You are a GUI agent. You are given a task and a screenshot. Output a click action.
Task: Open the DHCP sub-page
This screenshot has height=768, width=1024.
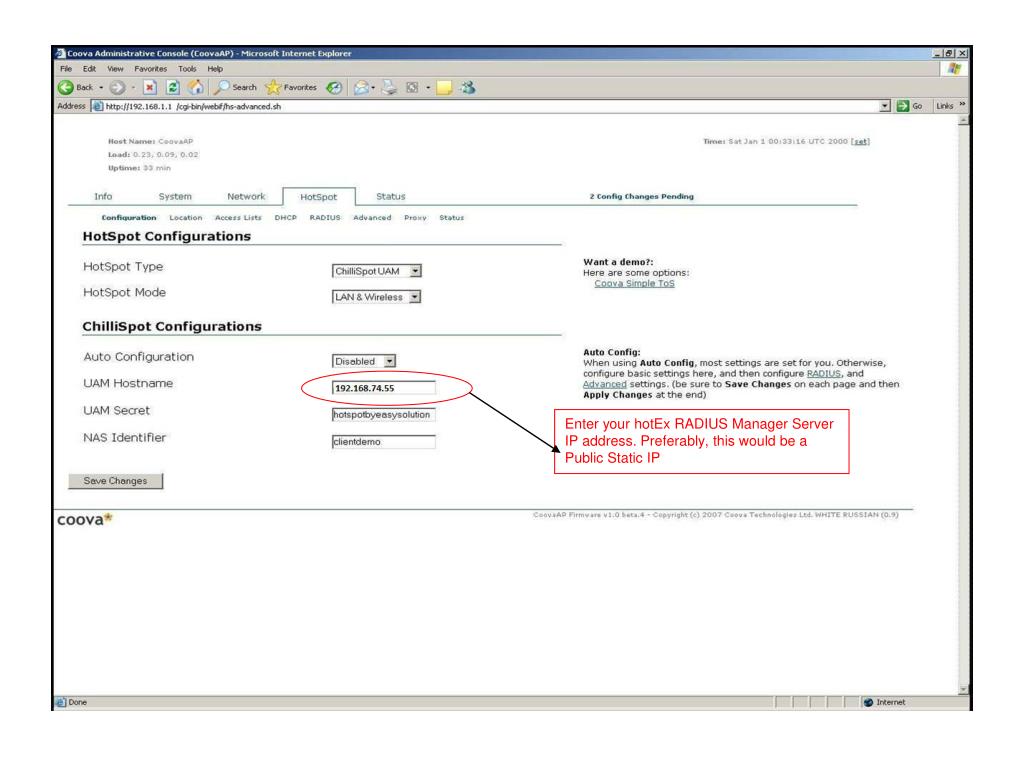pyautogui.click(x=285, y=217)
